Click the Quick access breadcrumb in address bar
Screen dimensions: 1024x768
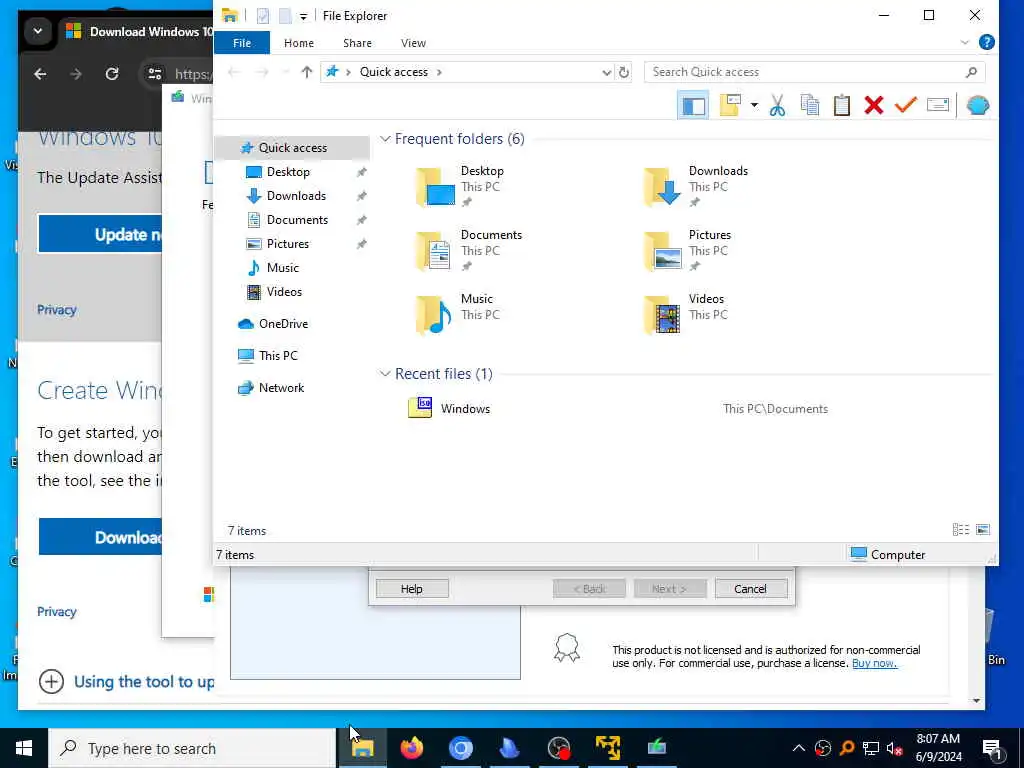(394, 72)
